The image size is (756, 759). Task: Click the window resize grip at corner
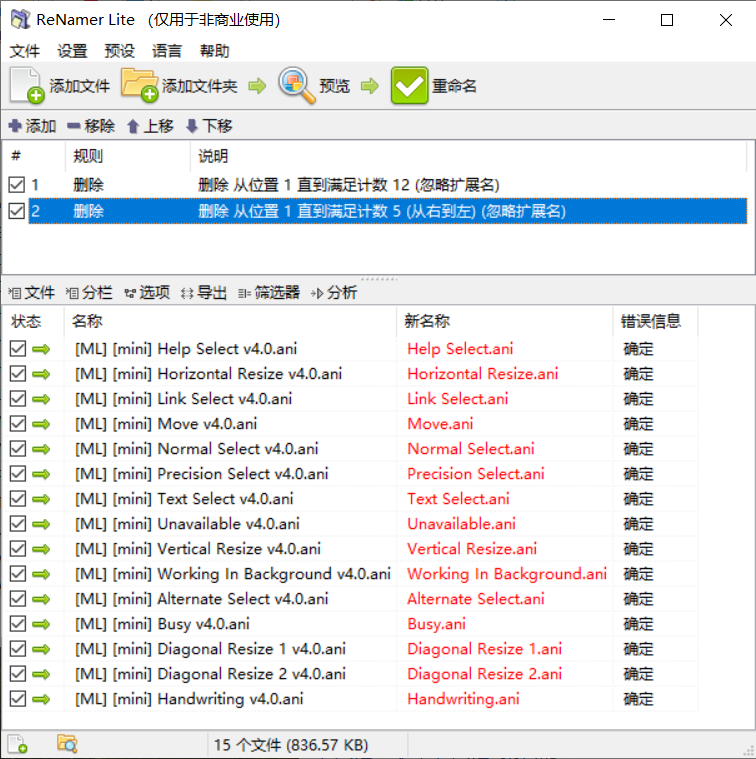point(749,752)
